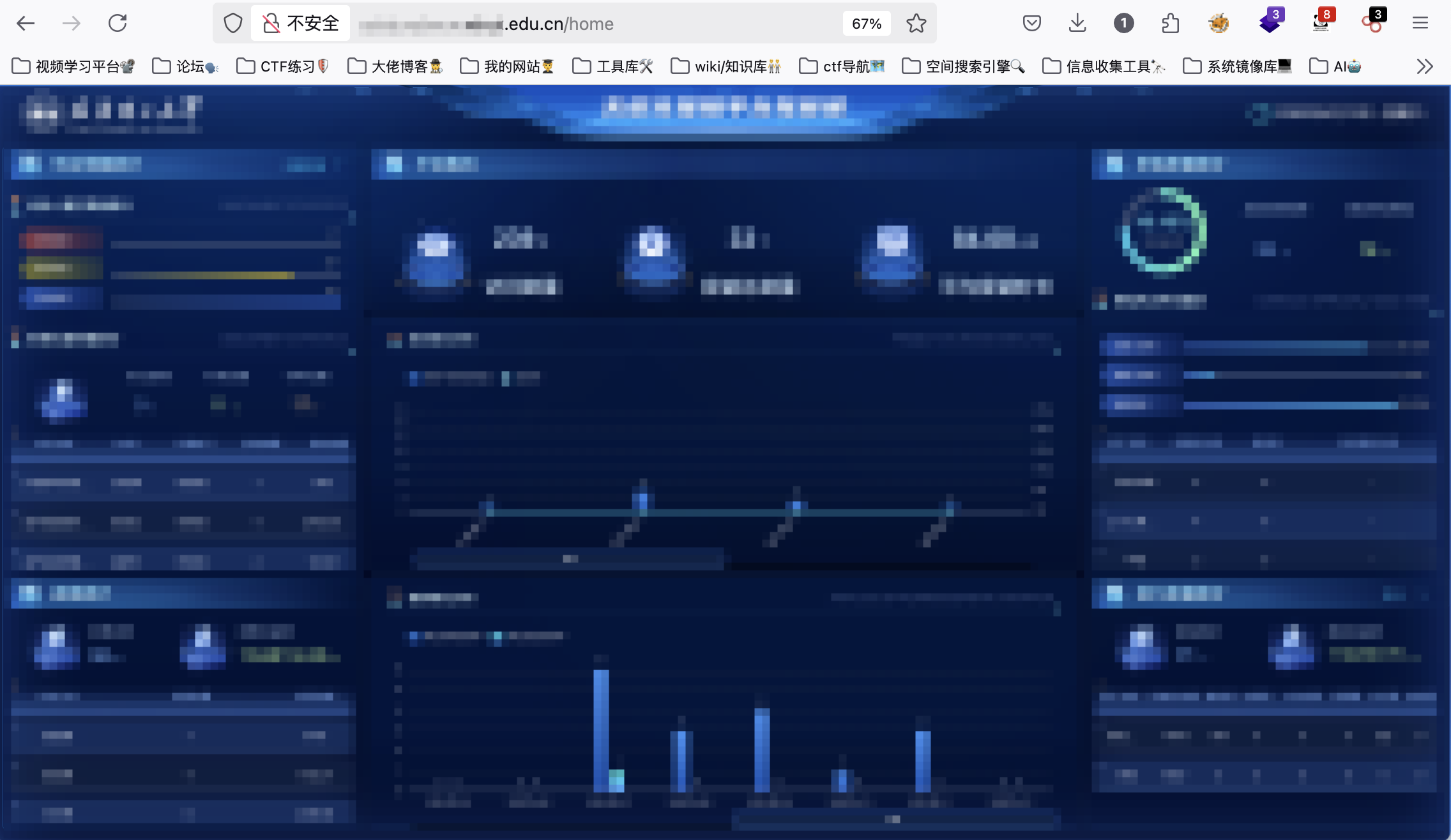Click the 不安全 connection warning badge

click(301, 24)
